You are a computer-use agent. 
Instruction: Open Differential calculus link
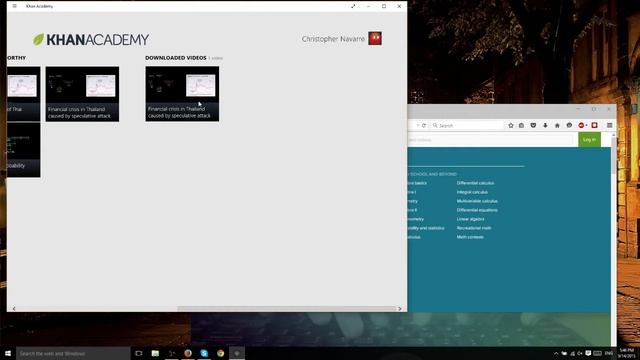tap(475, 183)
